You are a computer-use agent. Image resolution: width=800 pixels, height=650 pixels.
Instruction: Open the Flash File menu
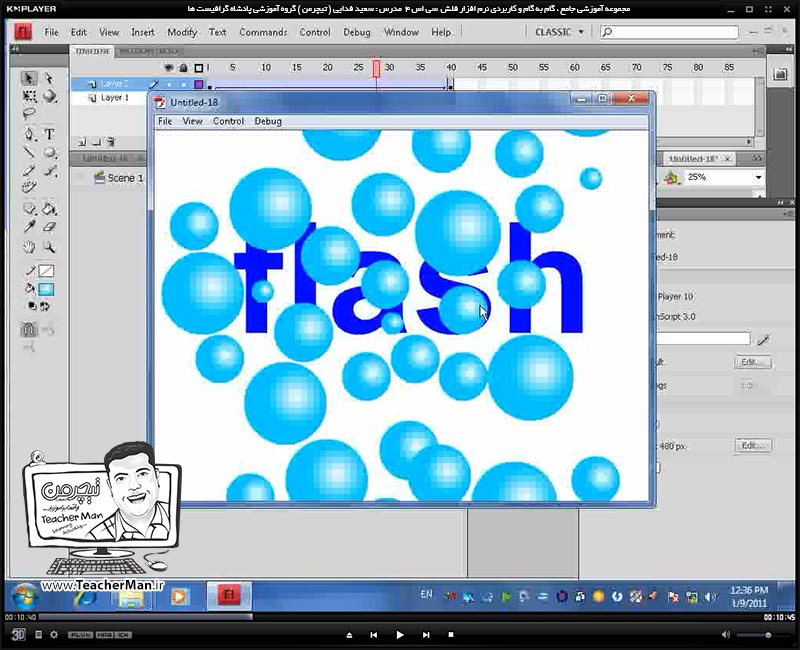52,32
